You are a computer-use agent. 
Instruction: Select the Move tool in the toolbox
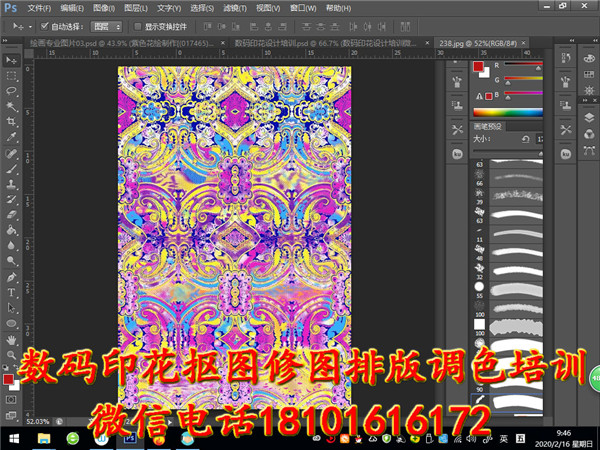click(11, 59)
